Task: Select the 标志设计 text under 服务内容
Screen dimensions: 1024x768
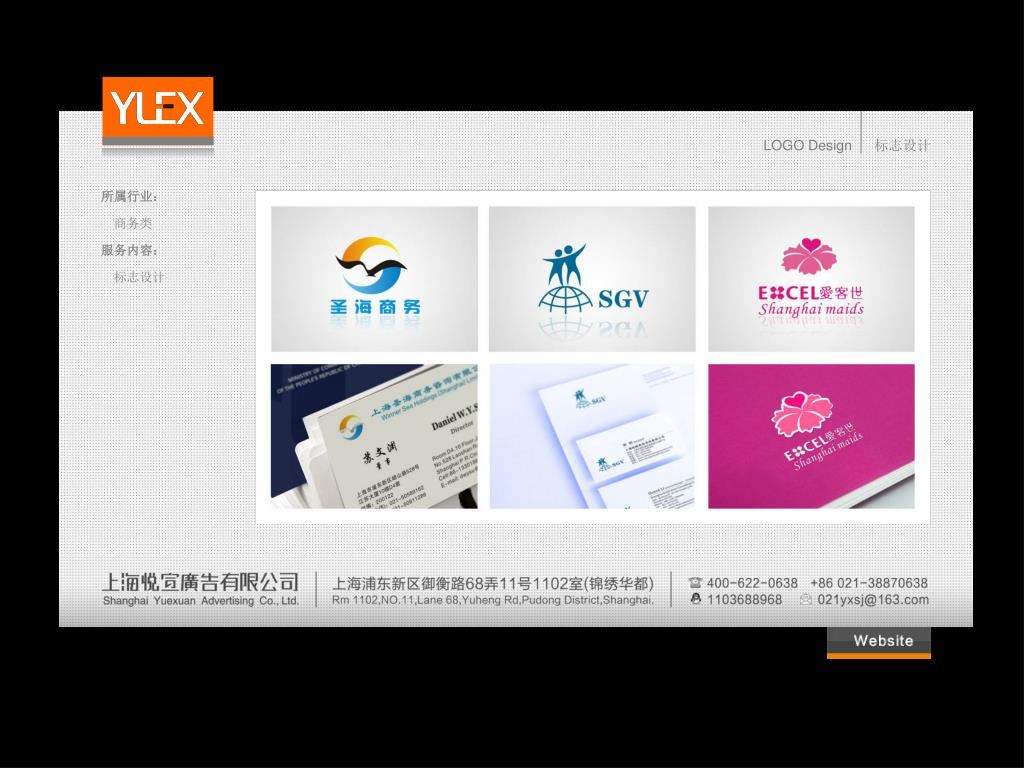Action: pos(139,277)
